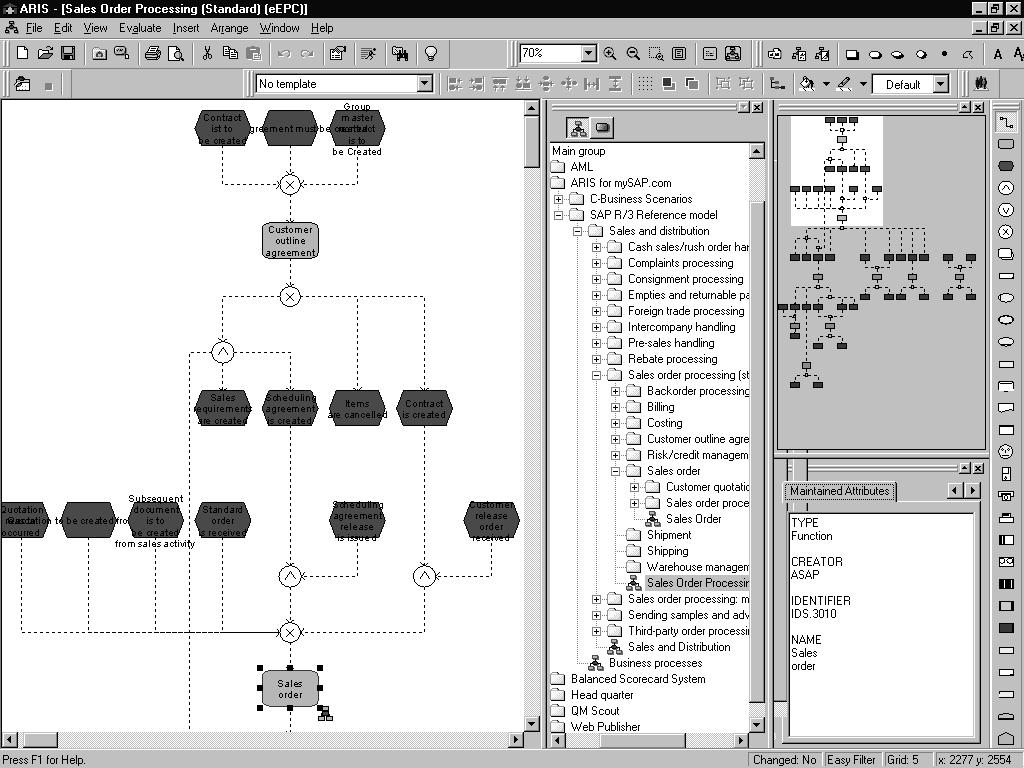Toggle the attribute window button
Screen dimensions: 1024x768
pos(710,54)
